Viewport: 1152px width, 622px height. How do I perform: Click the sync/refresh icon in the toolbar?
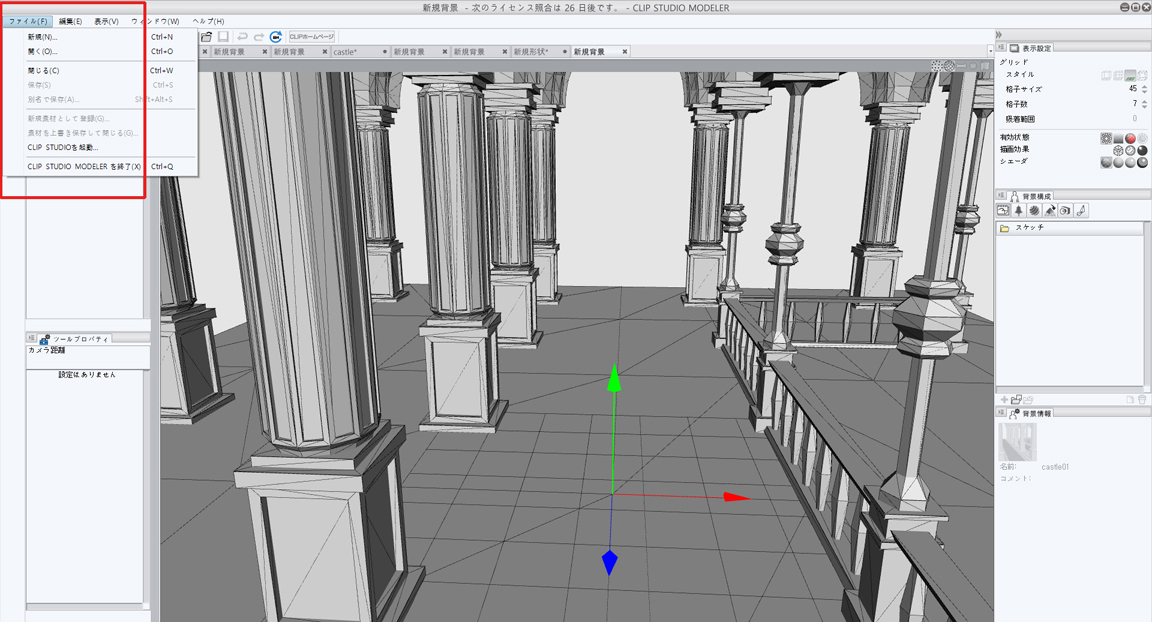pos(275,37)
